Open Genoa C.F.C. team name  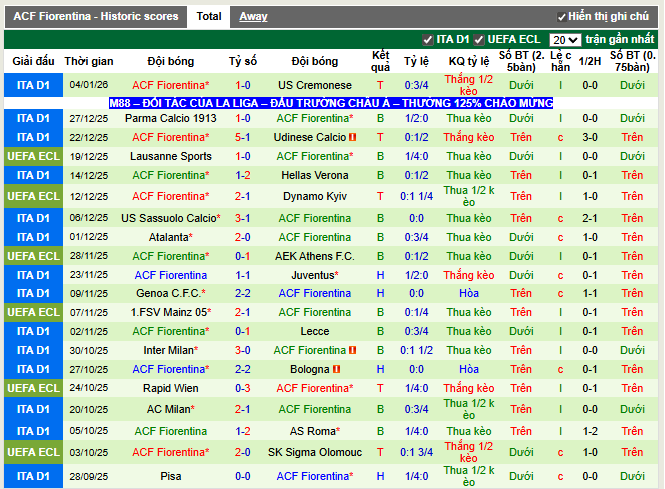[170, 293]
